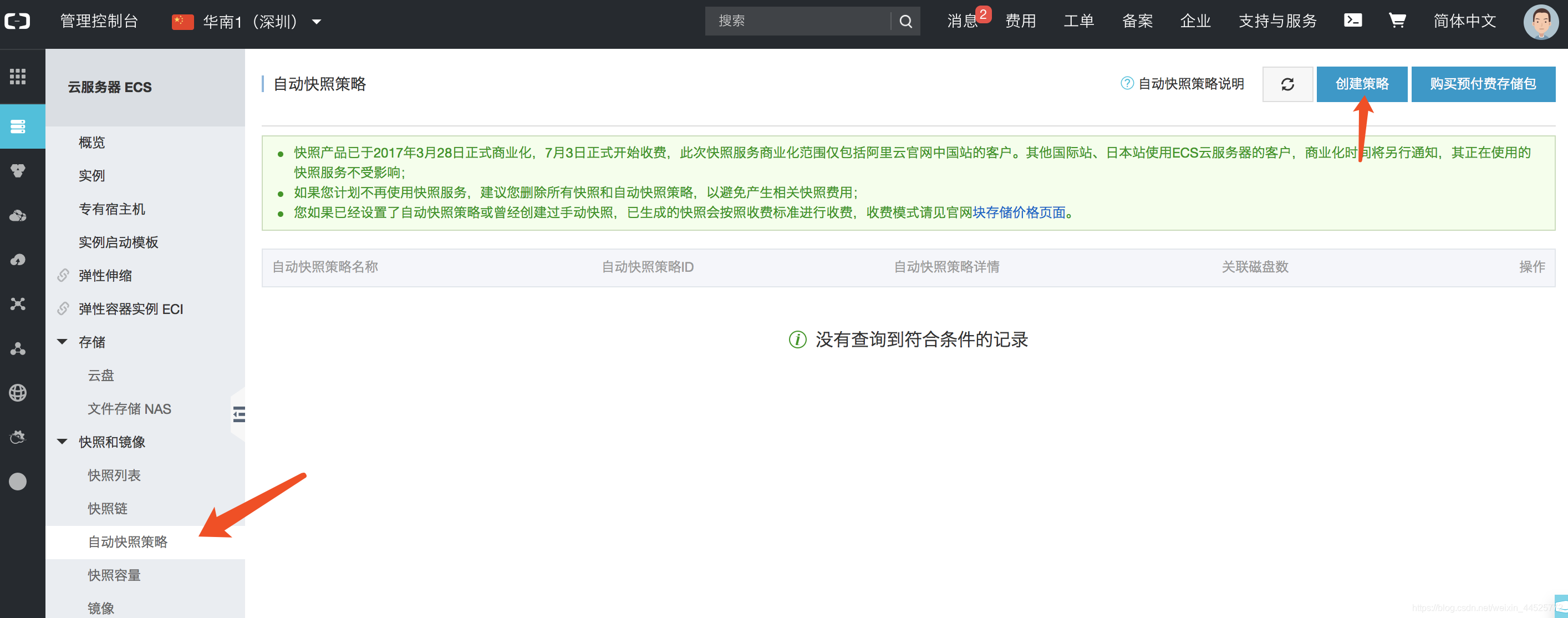Click the 自动快照策略ID column header
Viewport: 1568px width, 618px height.
[x=648, y=267]
